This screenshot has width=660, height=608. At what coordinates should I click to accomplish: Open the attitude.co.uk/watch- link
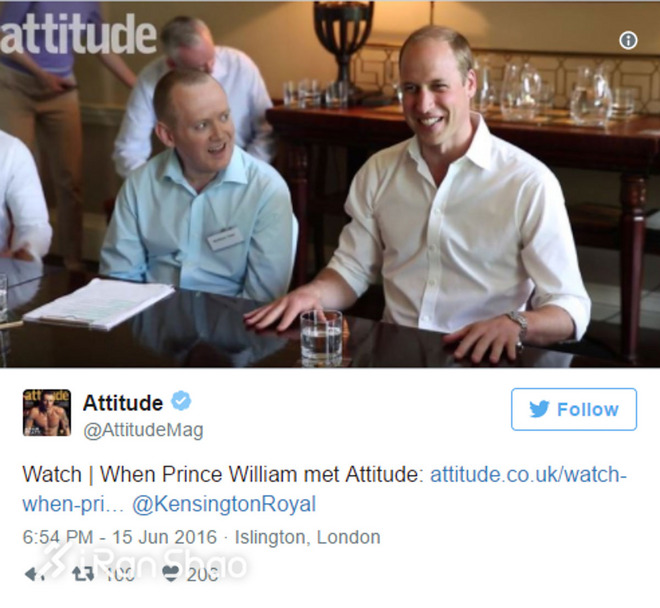tap(528, 475)
